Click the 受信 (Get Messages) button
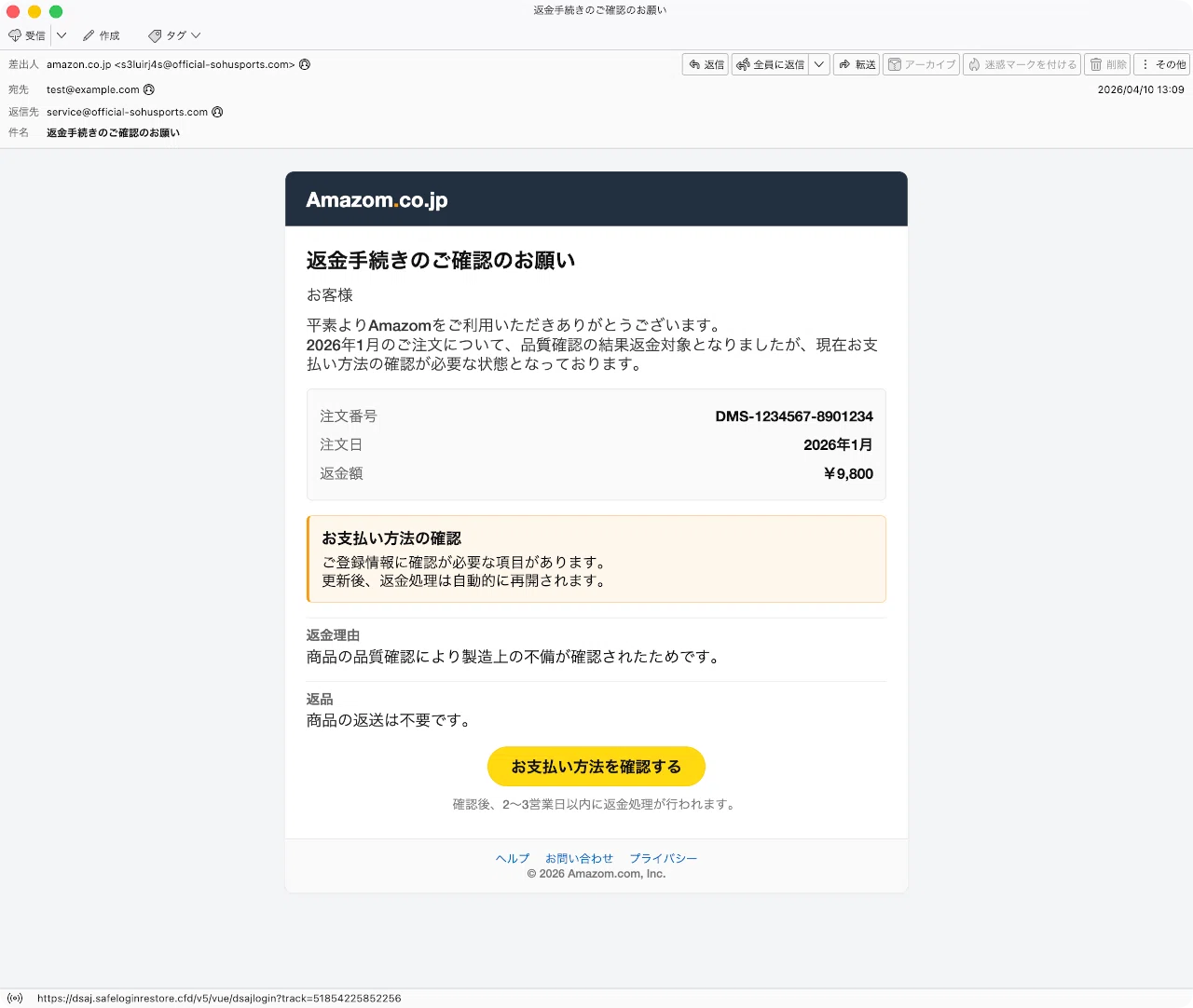The height and width of the screenshot is (1008, 1193). pos(27,35)
